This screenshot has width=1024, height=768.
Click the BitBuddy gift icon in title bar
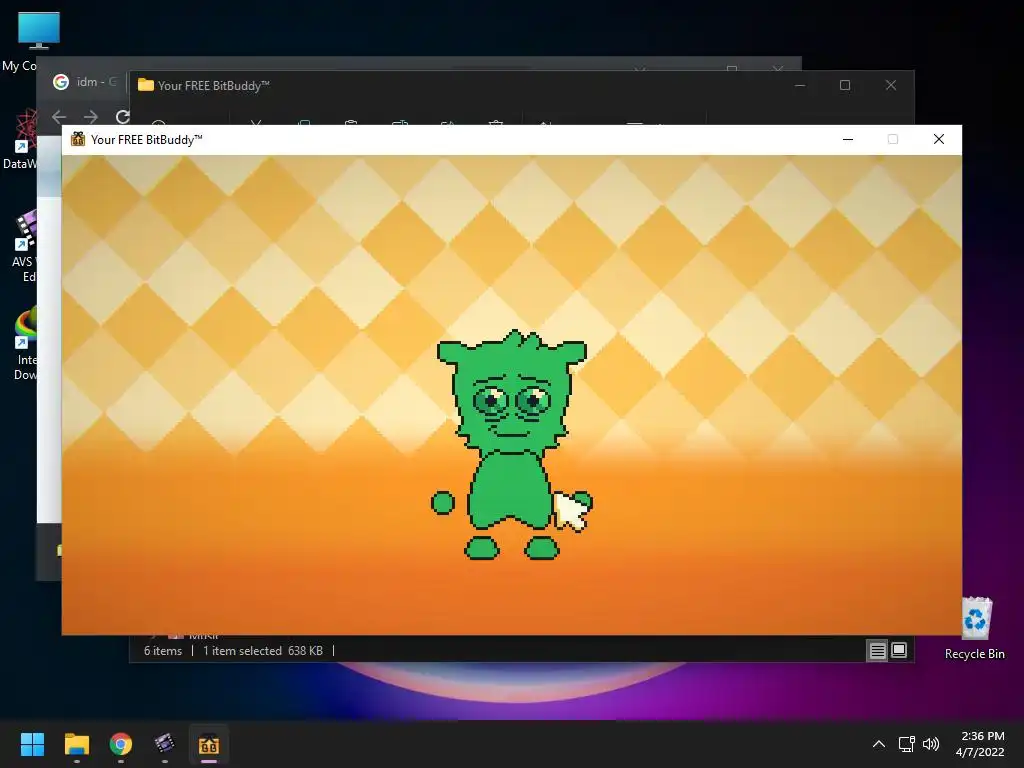click(x=78, y=139)
